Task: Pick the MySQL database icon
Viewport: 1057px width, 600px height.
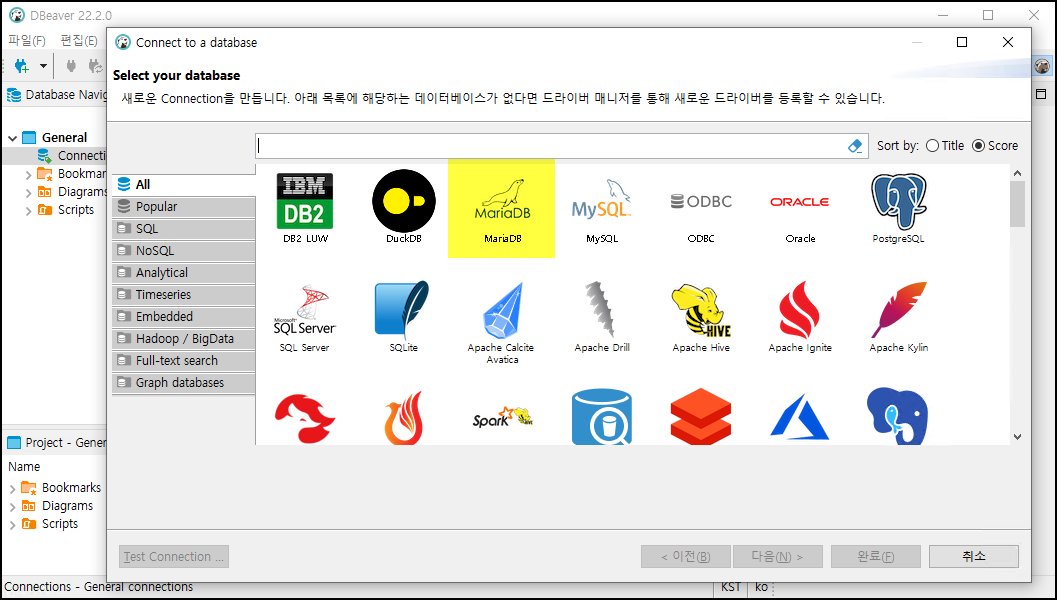Action: point(601,210)
